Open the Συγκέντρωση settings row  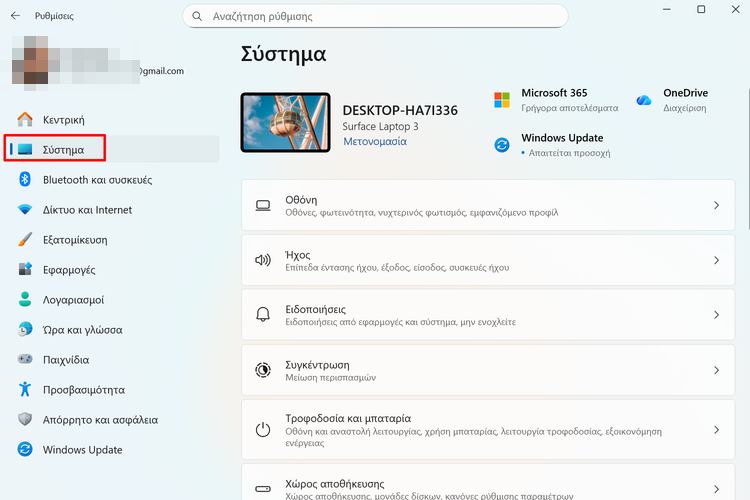pyautogui.click(x=480, y=370)
